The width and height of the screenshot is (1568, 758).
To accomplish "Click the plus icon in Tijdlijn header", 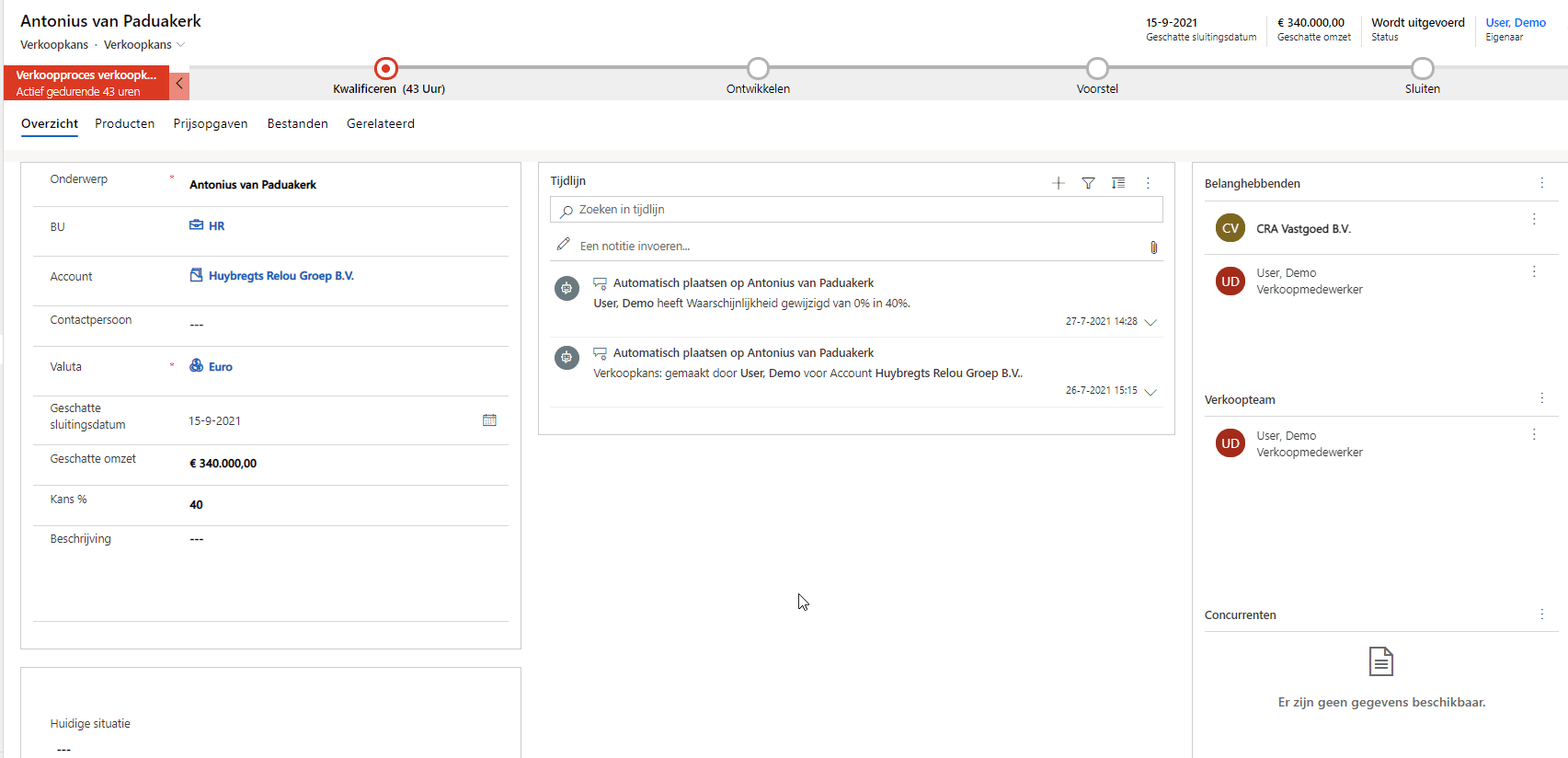I will point(1059,183).
